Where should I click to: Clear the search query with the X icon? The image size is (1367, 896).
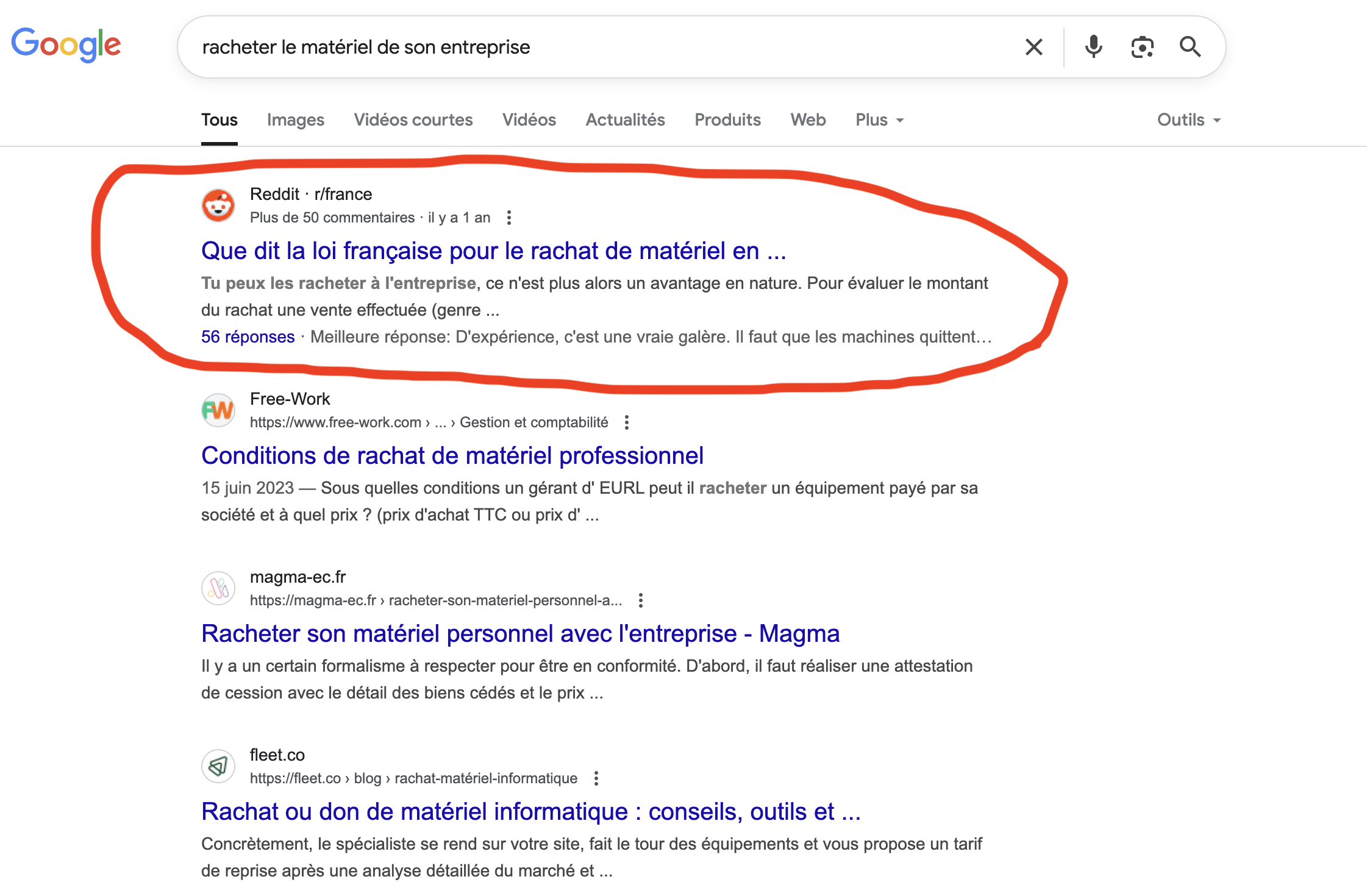click(x=1033, y=46)
